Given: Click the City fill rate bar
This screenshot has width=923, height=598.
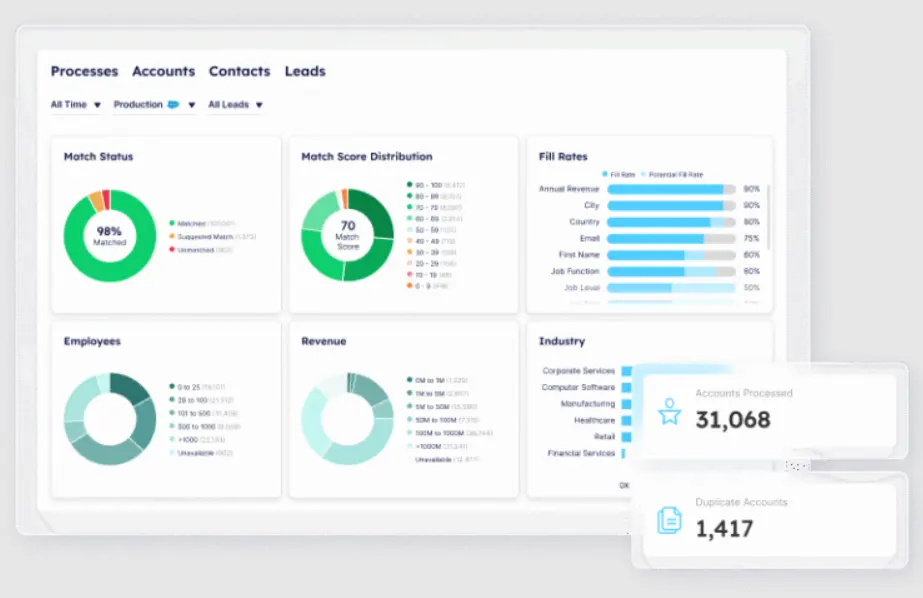Looking at the screenshot, I should click(x=671, y=205).
